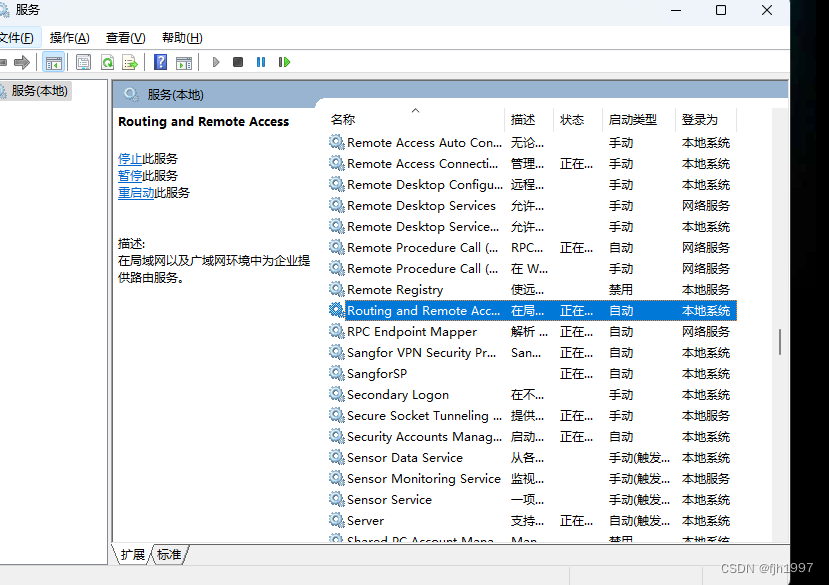Open the 文件(F) menu
Screen dimensions: 829x585
pos(16,38)
